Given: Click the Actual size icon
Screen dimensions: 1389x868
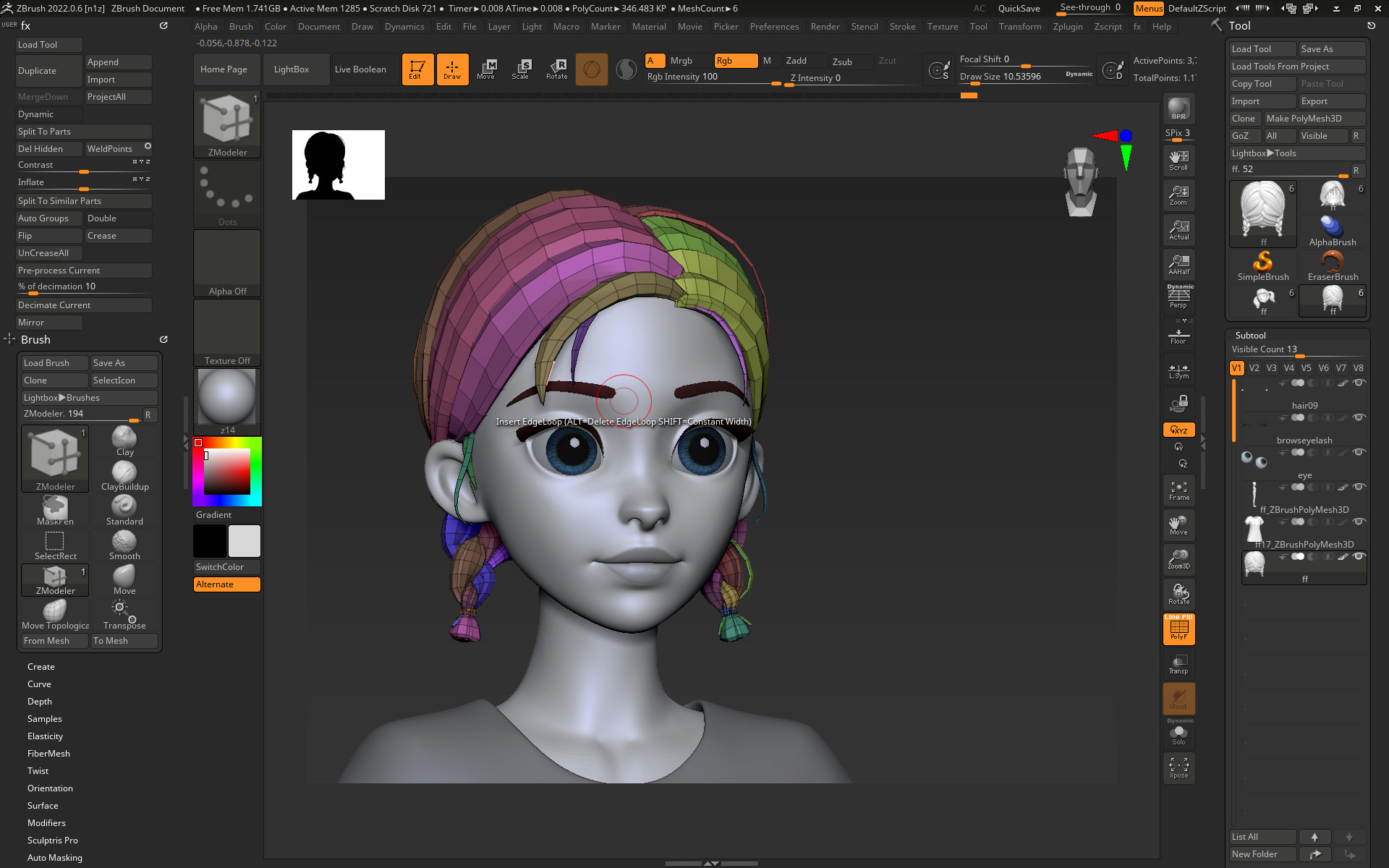Looking at the screenshot, I should pyautogui.click(x=1178, y=230).
